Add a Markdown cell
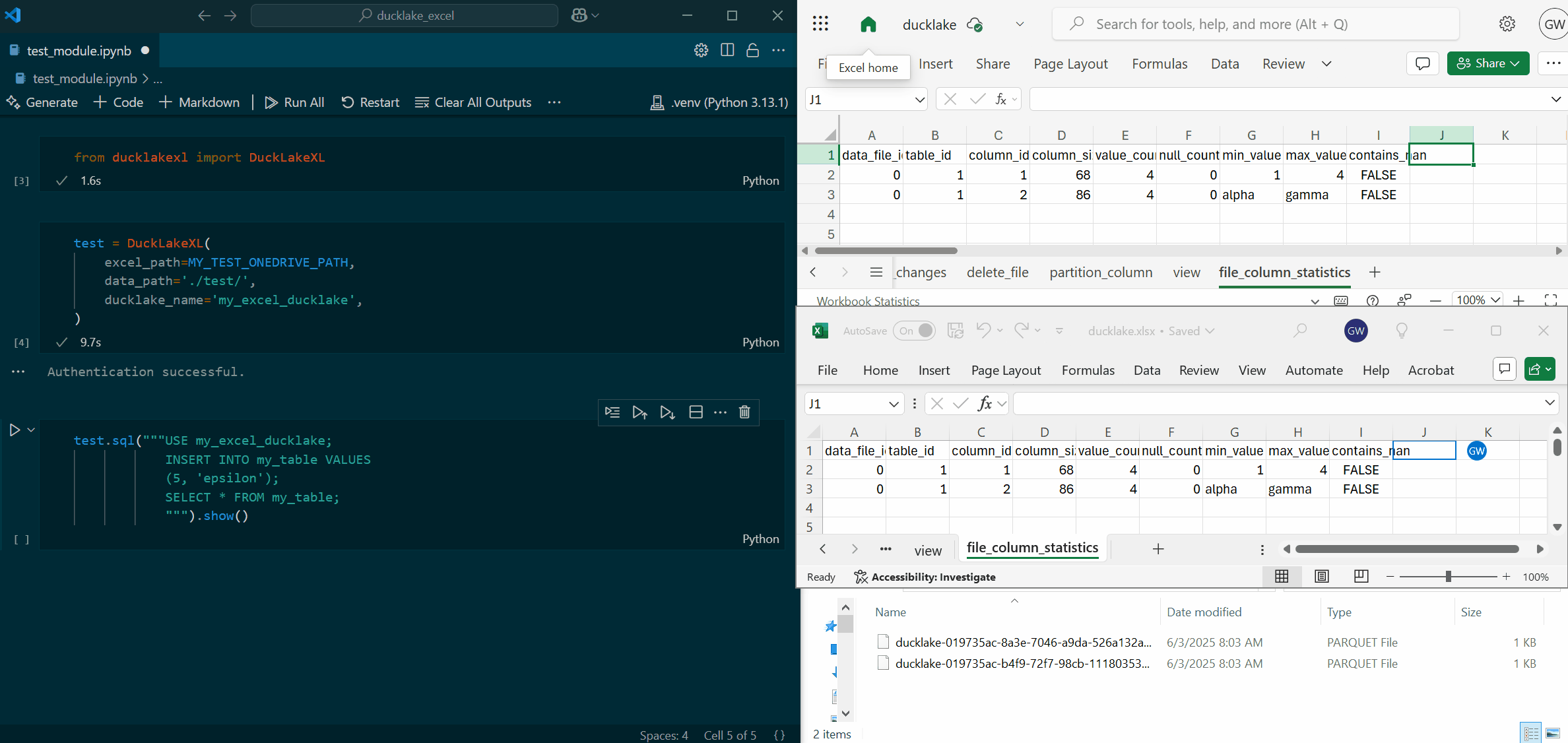 point(199,102)
